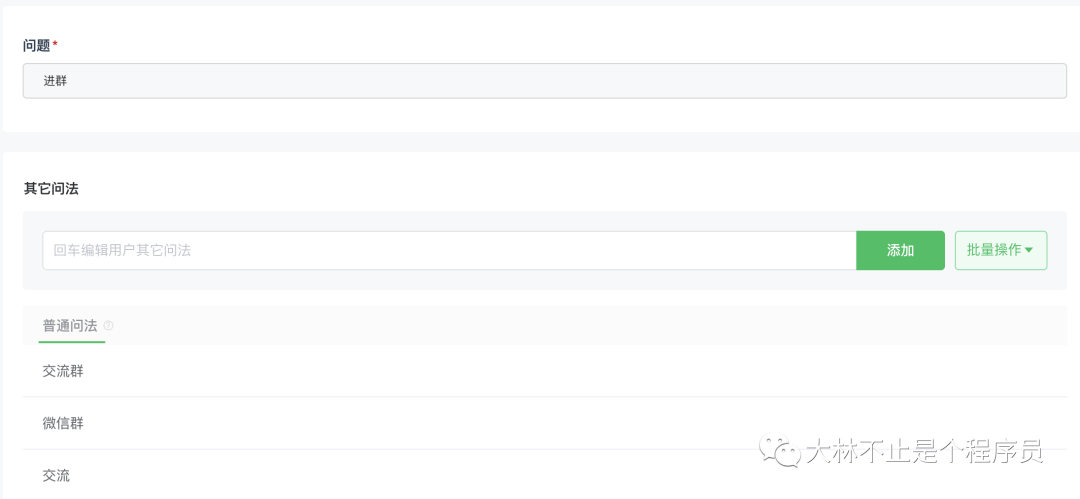This screenshot has width=1080, height=499.
Task: Open the 批量操作 dropdown menu
Action: point(1000,250)
